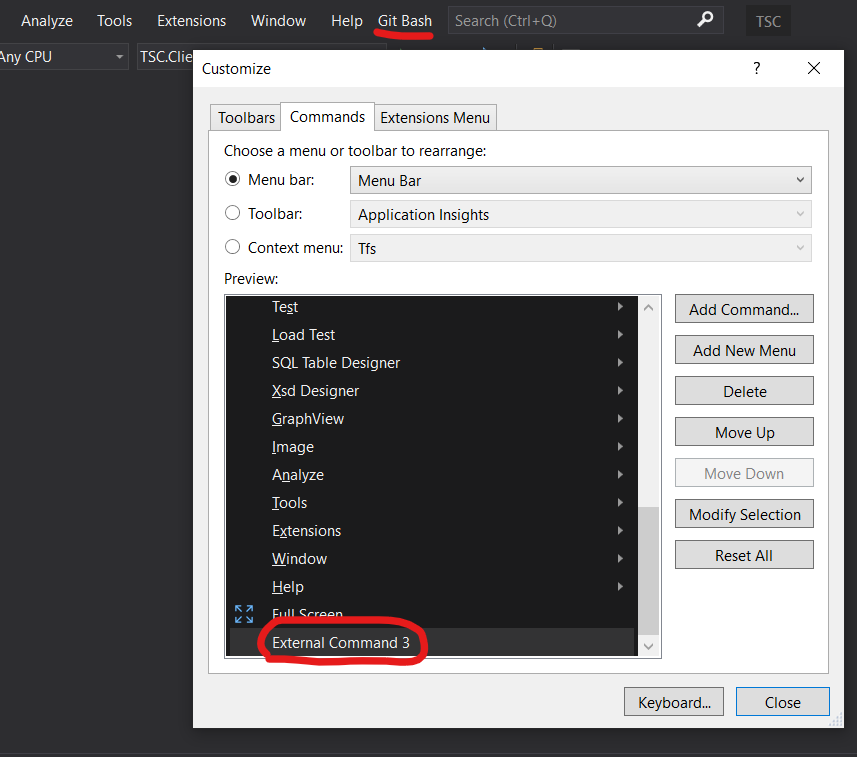Select External Command 3 in the Preview list

point(343,643)
